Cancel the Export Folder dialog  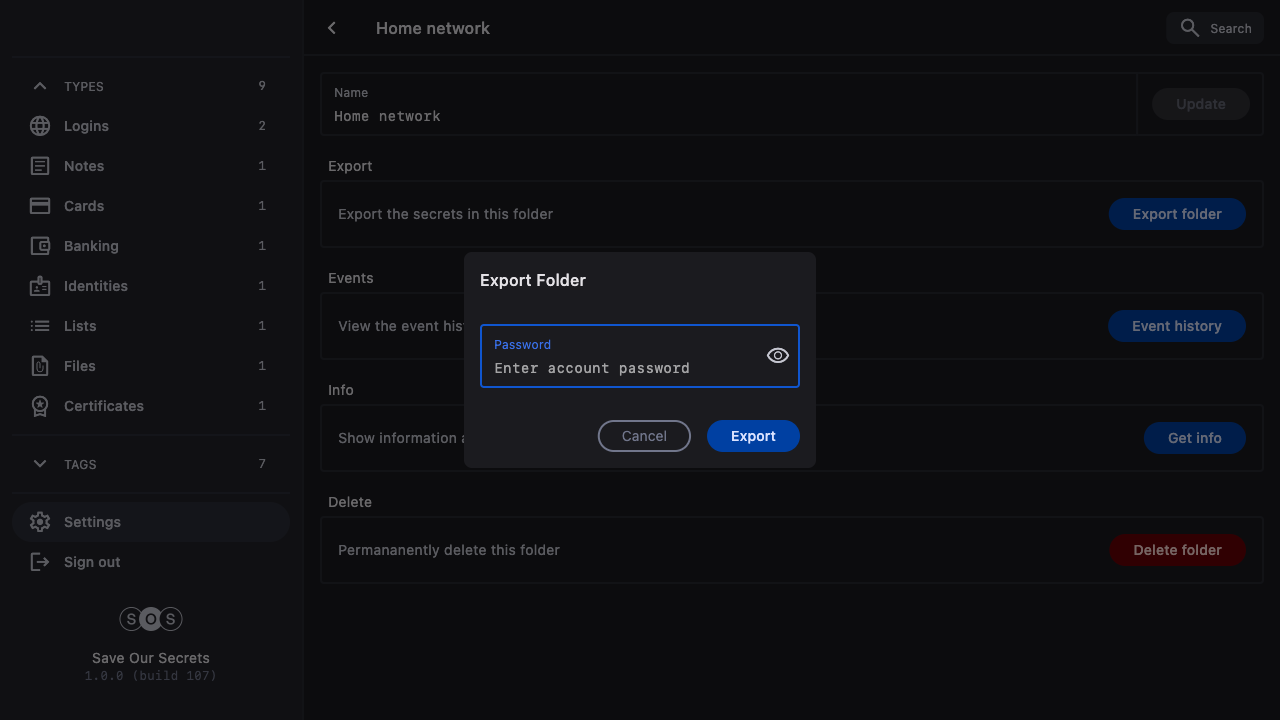(x=644, y=436)
